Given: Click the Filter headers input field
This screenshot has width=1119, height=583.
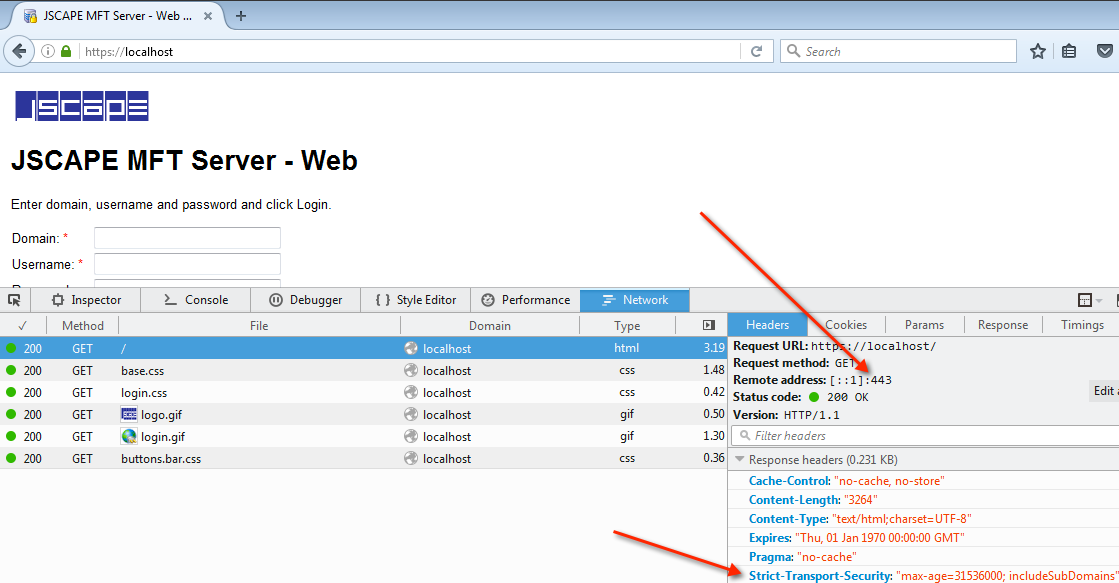Looking at the screenshot, I should [930, 436].
